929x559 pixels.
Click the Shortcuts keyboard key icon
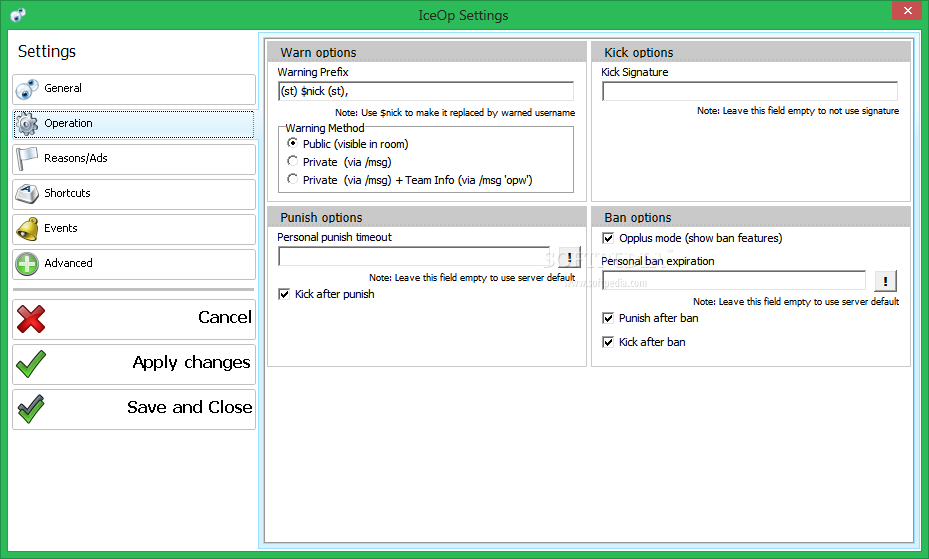click(x=27, y=194)
